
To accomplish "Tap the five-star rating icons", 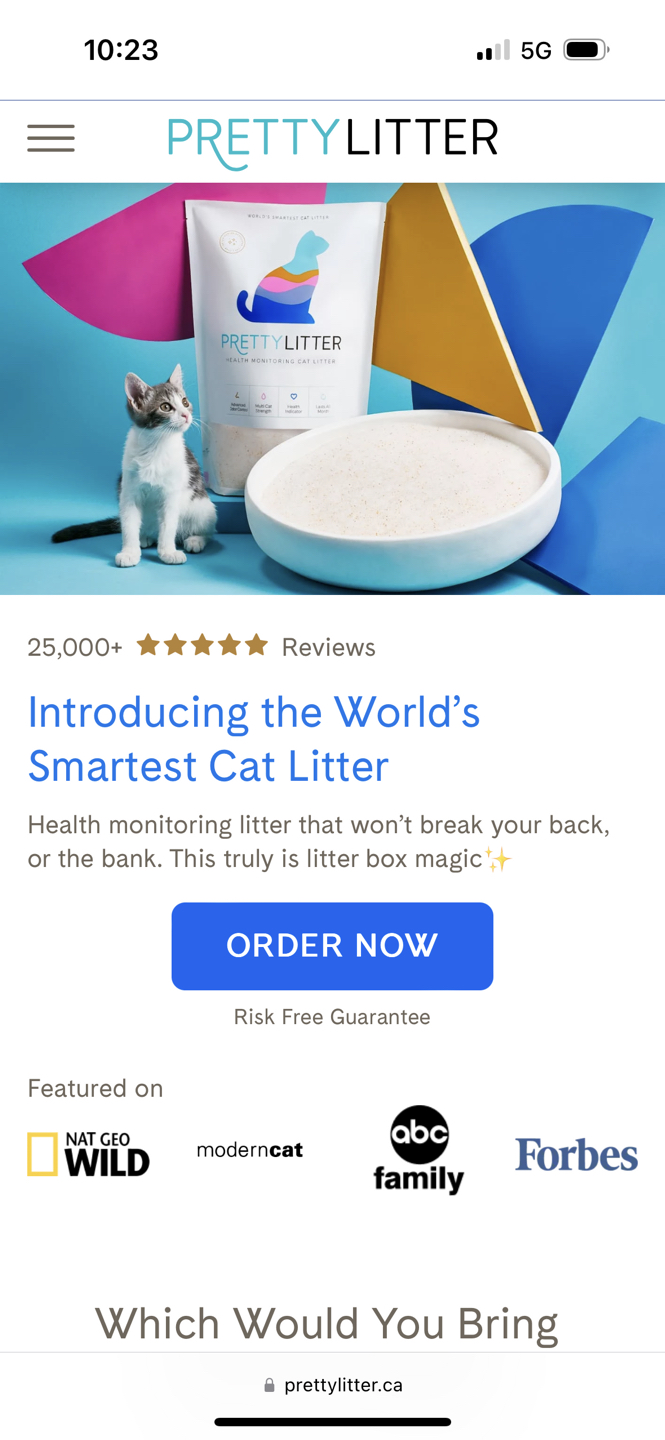I will (202, 645).
